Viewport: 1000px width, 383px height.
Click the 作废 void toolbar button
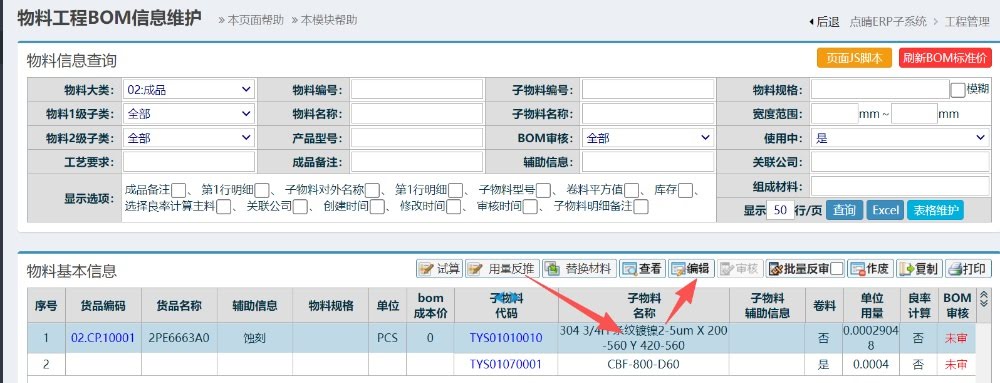[871, 269]
